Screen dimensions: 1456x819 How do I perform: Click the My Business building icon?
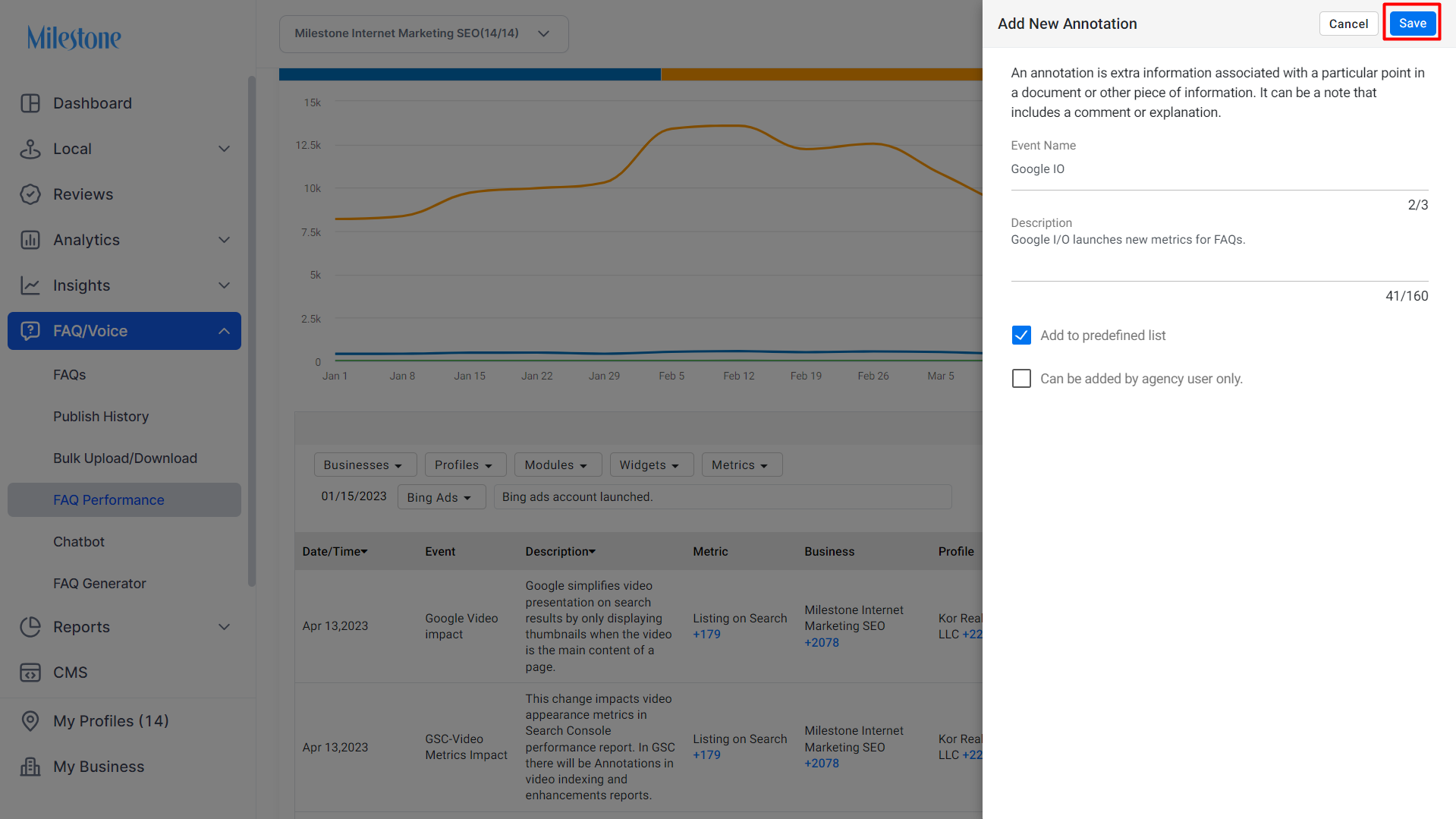(30, 767)
